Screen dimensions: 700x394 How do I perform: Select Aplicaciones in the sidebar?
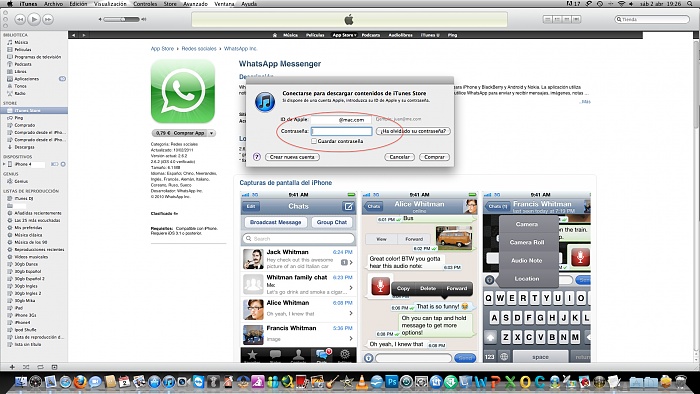coord(26,79)
